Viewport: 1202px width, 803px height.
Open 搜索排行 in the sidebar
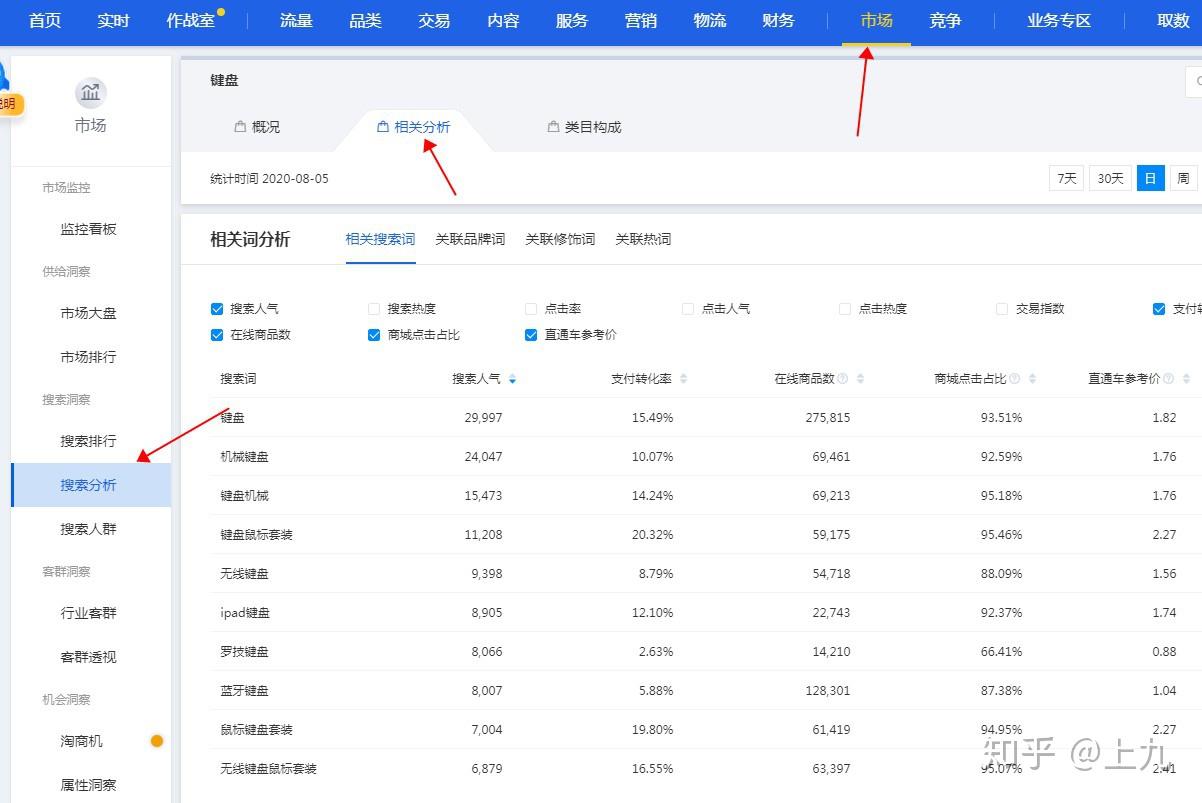[x=89, y=441]
